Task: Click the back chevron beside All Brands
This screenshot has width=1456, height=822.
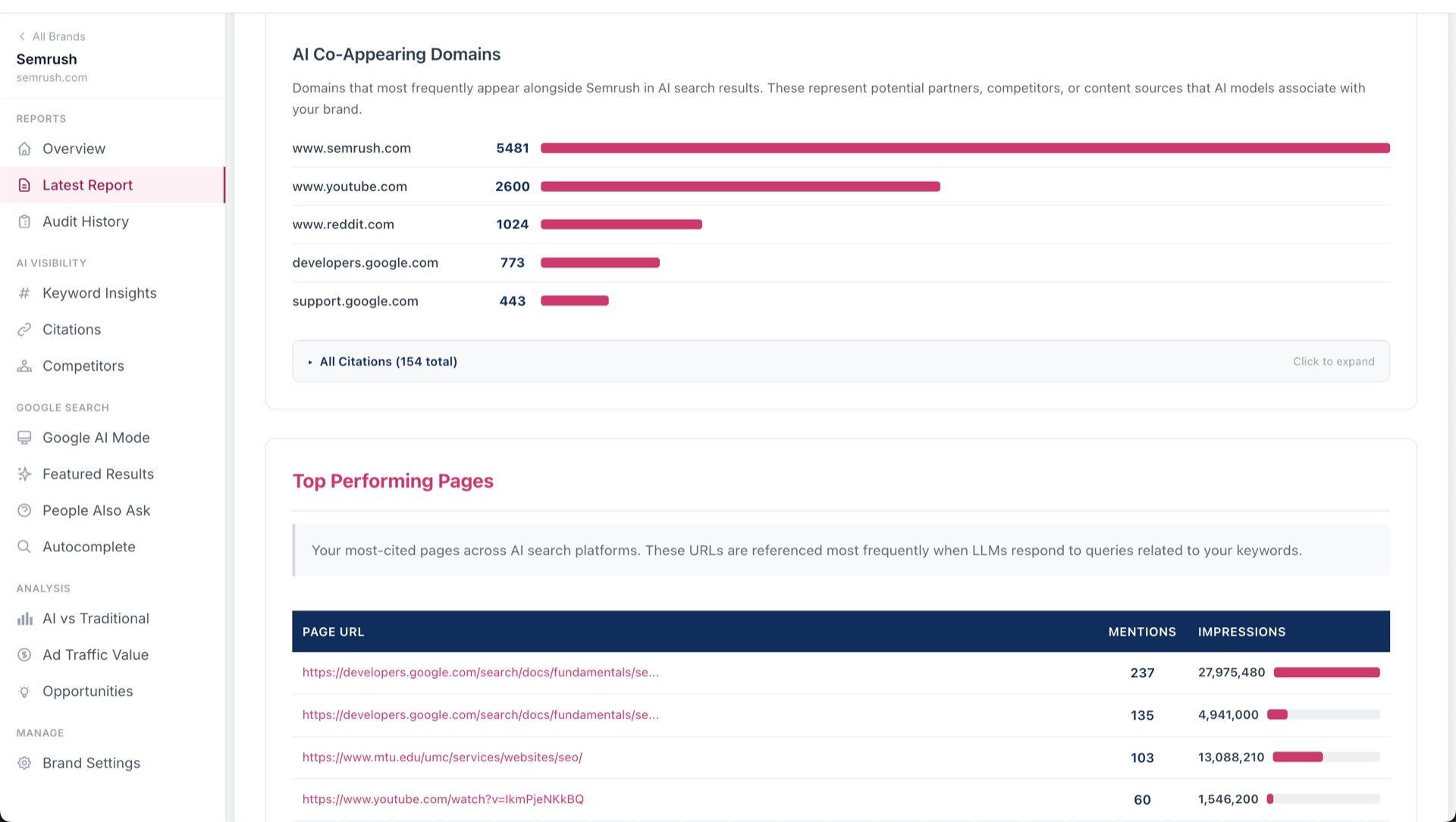Action: point(22,36)
